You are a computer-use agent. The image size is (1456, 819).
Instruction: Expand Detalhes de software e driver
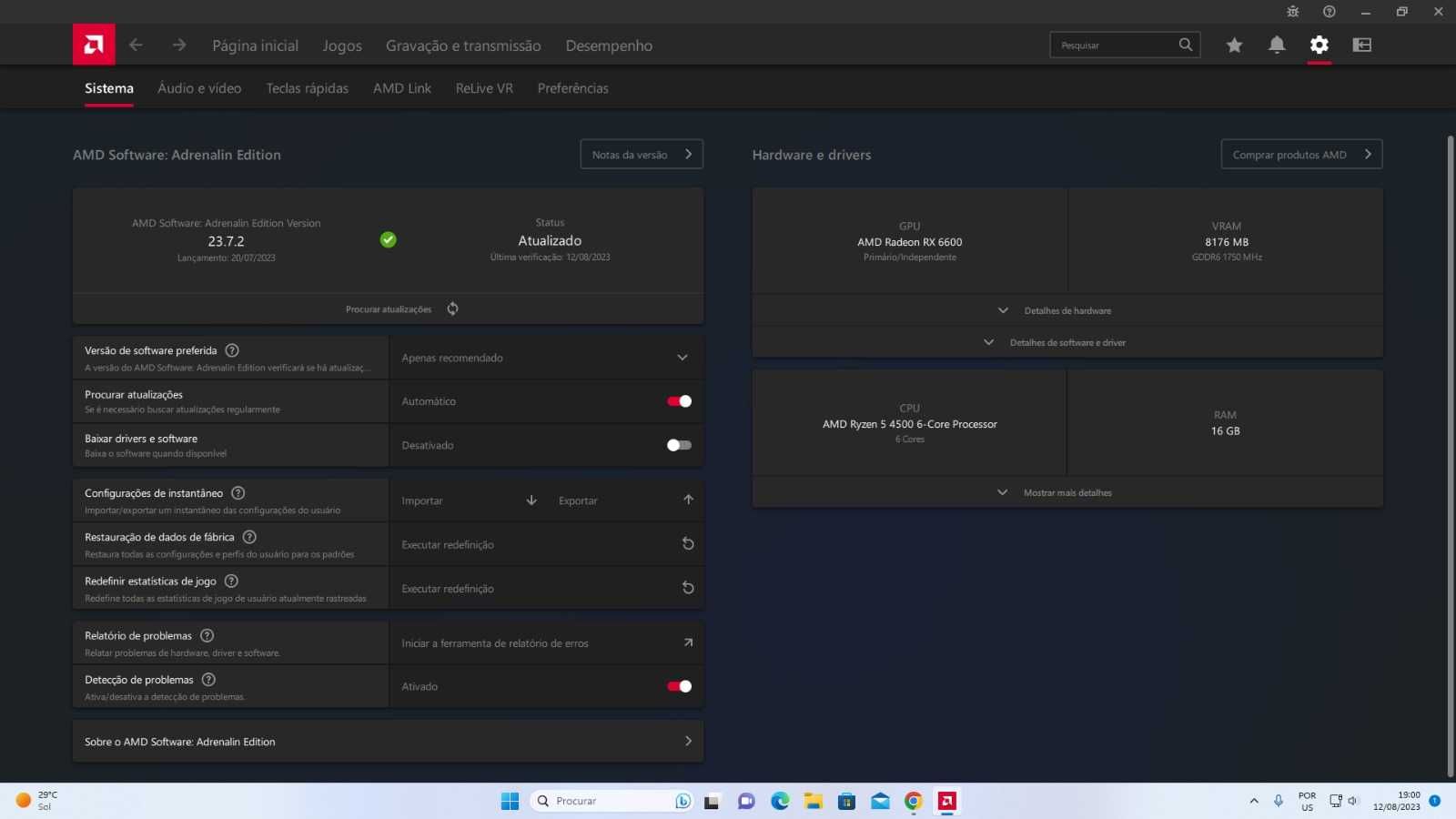pos(1067,342)
